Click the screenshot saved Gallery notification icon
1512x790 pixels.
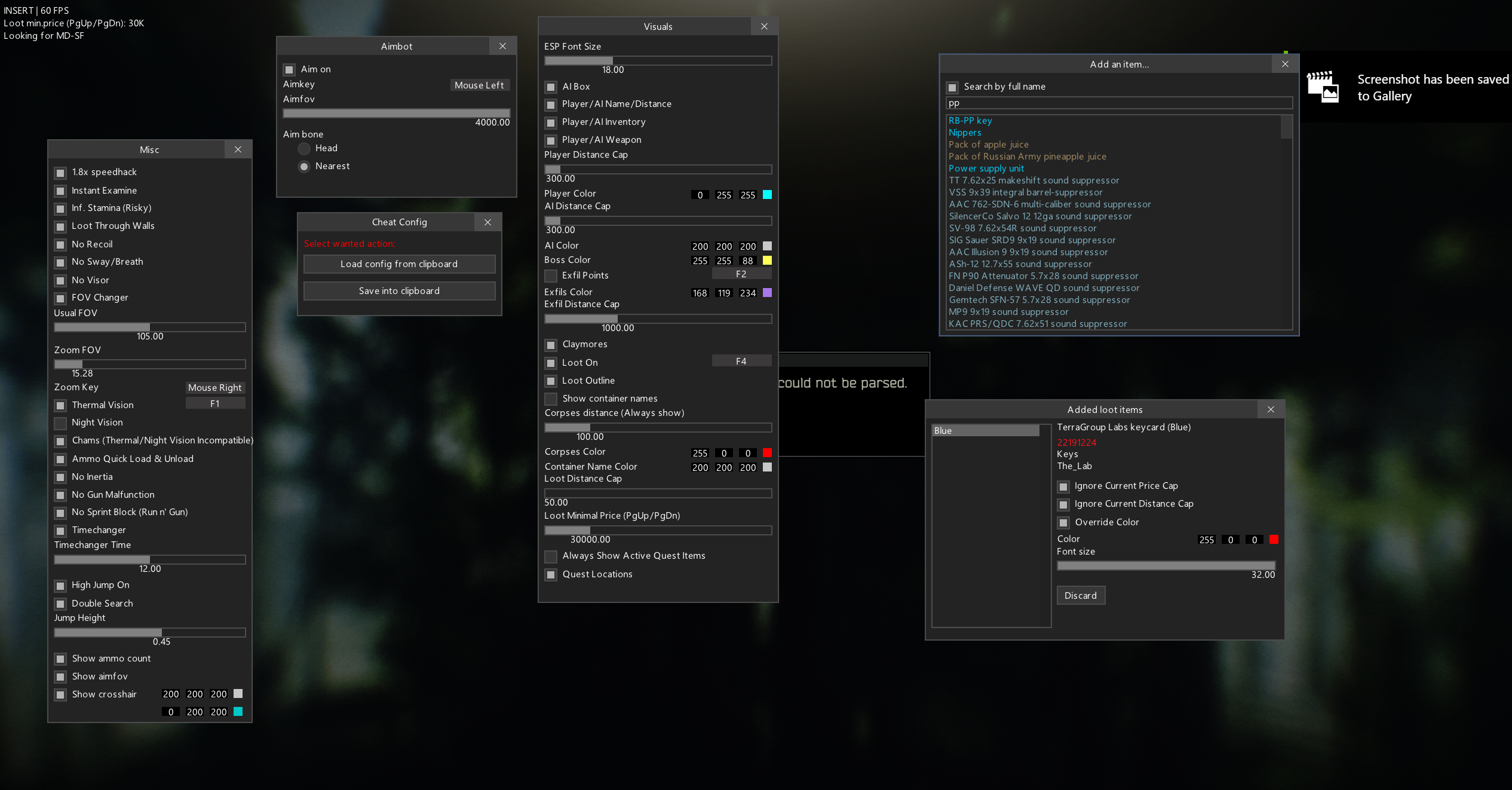point(1323,87)
